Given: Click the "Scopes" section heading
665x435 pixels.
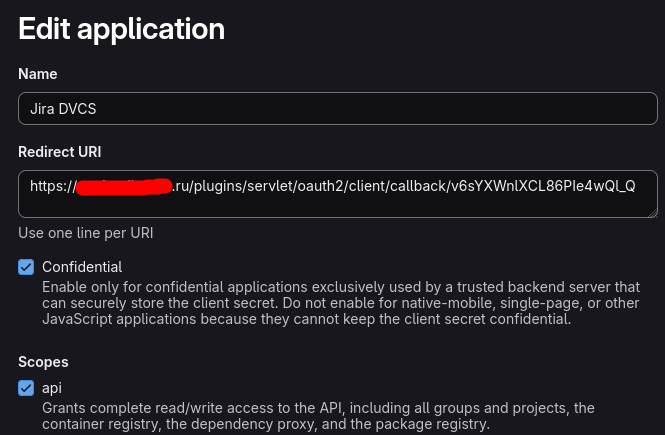Looking at the screenshot, I should [43, 362].
